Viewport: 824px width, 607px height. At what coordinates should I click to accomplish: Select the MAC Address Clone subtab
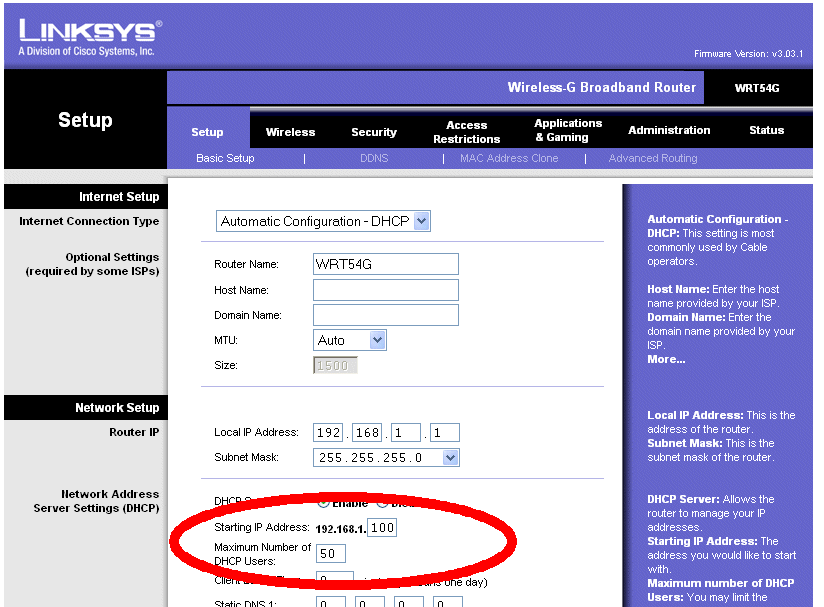point(509,158)
